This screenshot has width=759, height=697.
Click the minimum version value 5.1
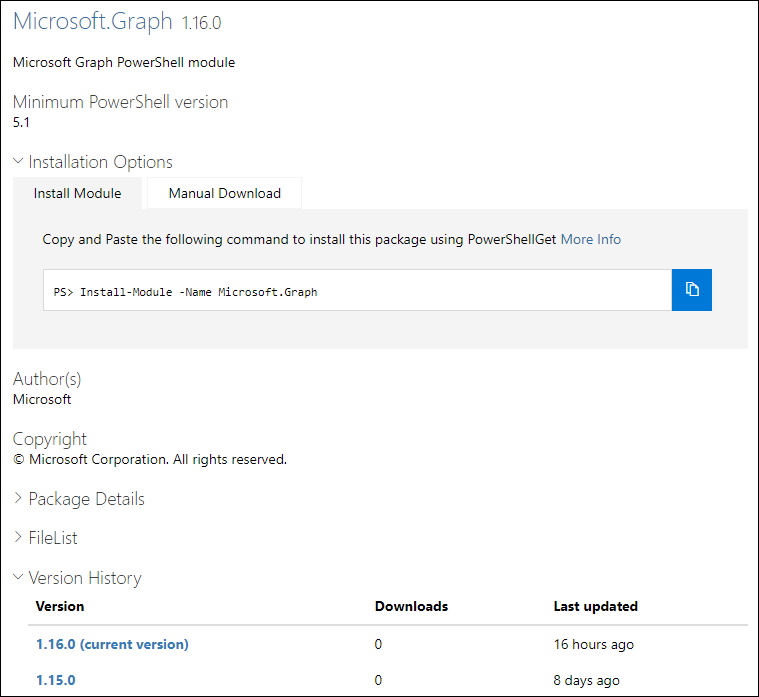click(x=21, y=122)
